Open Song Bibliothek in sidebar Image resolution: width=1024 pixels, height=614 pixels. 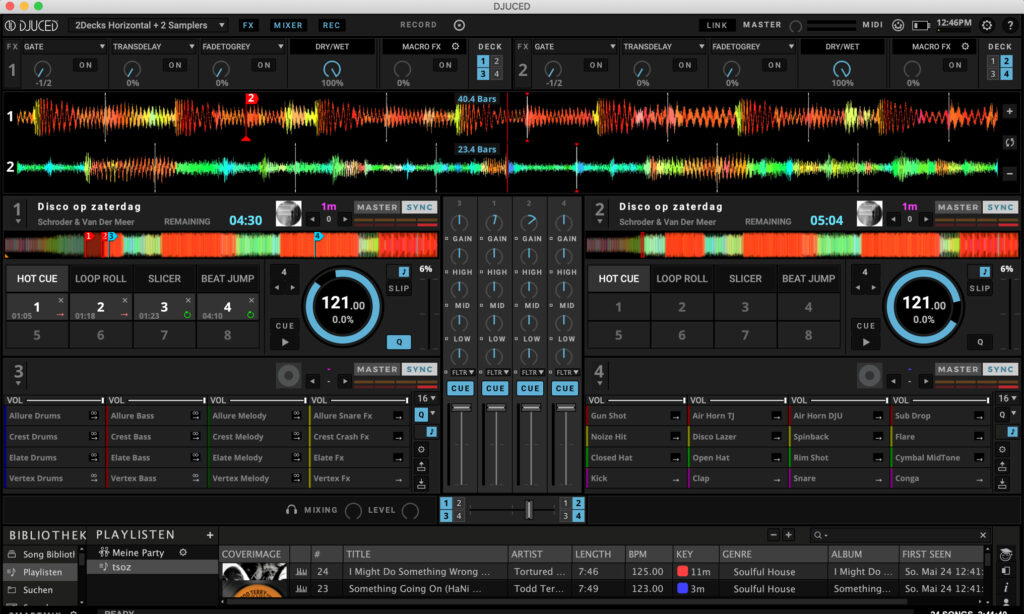[x=41, y=554]
